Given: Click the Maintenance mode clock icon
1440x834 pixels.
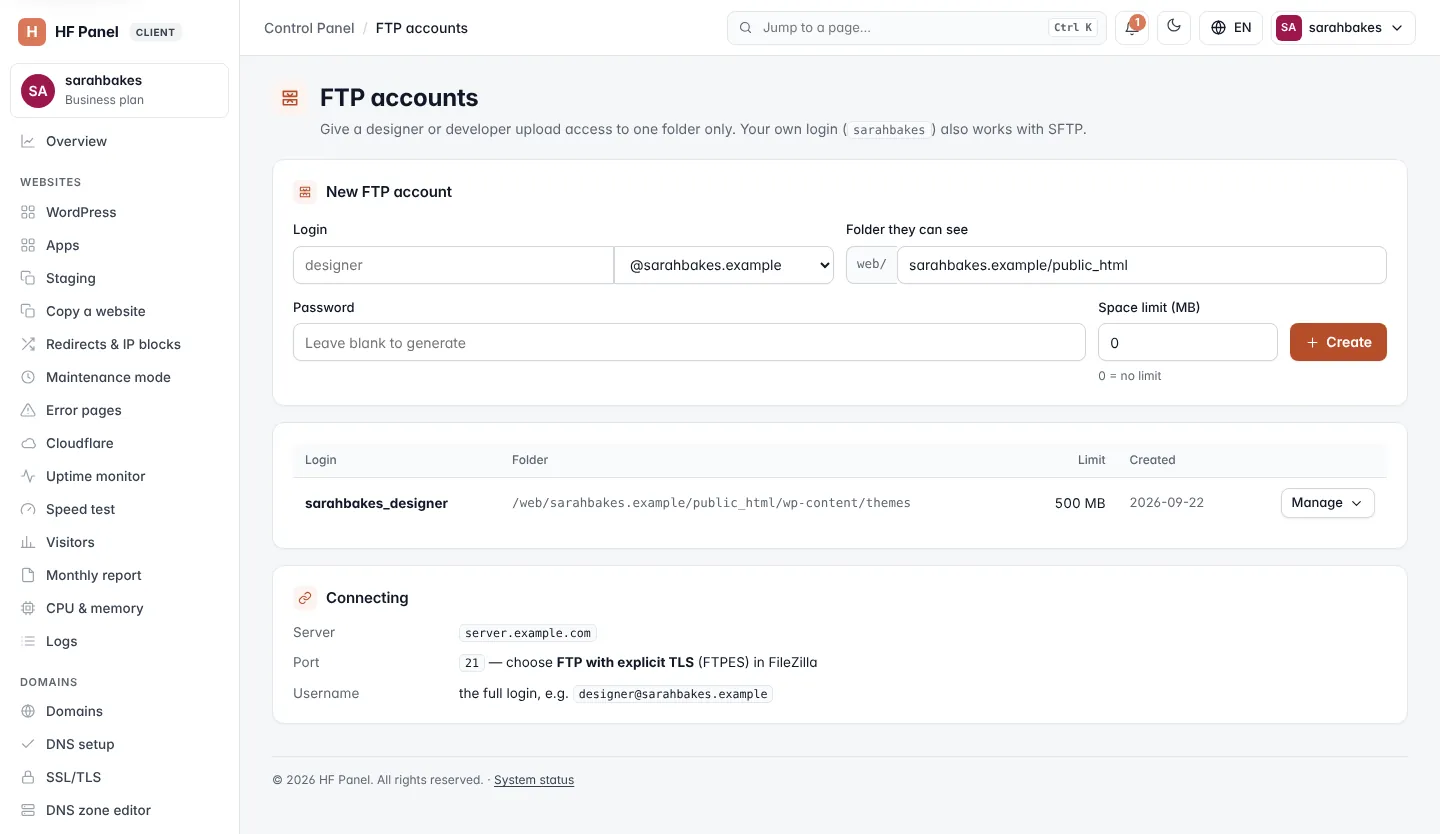Looking at the screenshot, I should (28, 377).
